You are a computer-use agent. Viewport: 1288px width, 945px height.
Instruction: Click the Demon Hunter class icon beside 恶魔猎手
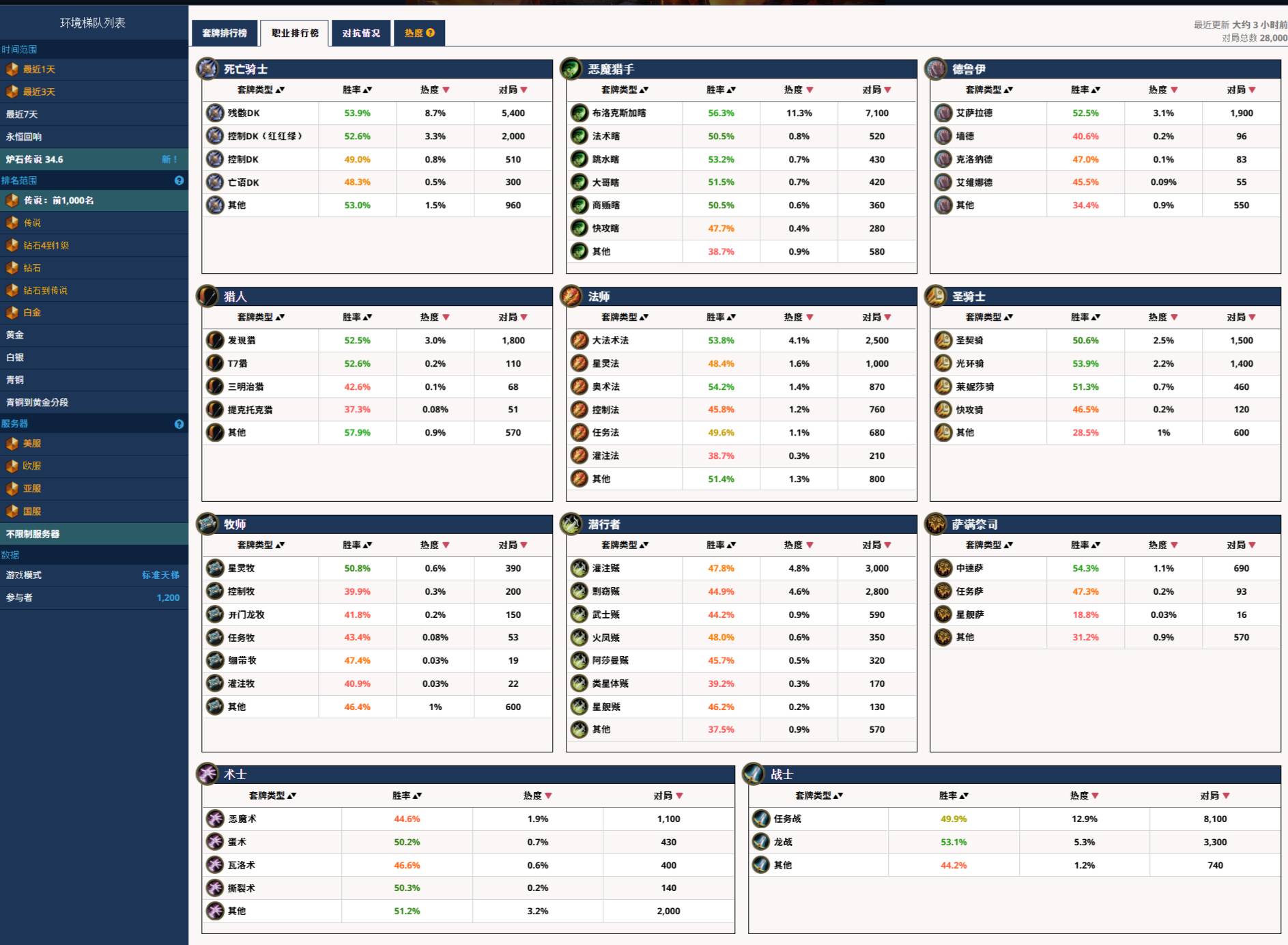pyautogui.click(x=571, y=69)
